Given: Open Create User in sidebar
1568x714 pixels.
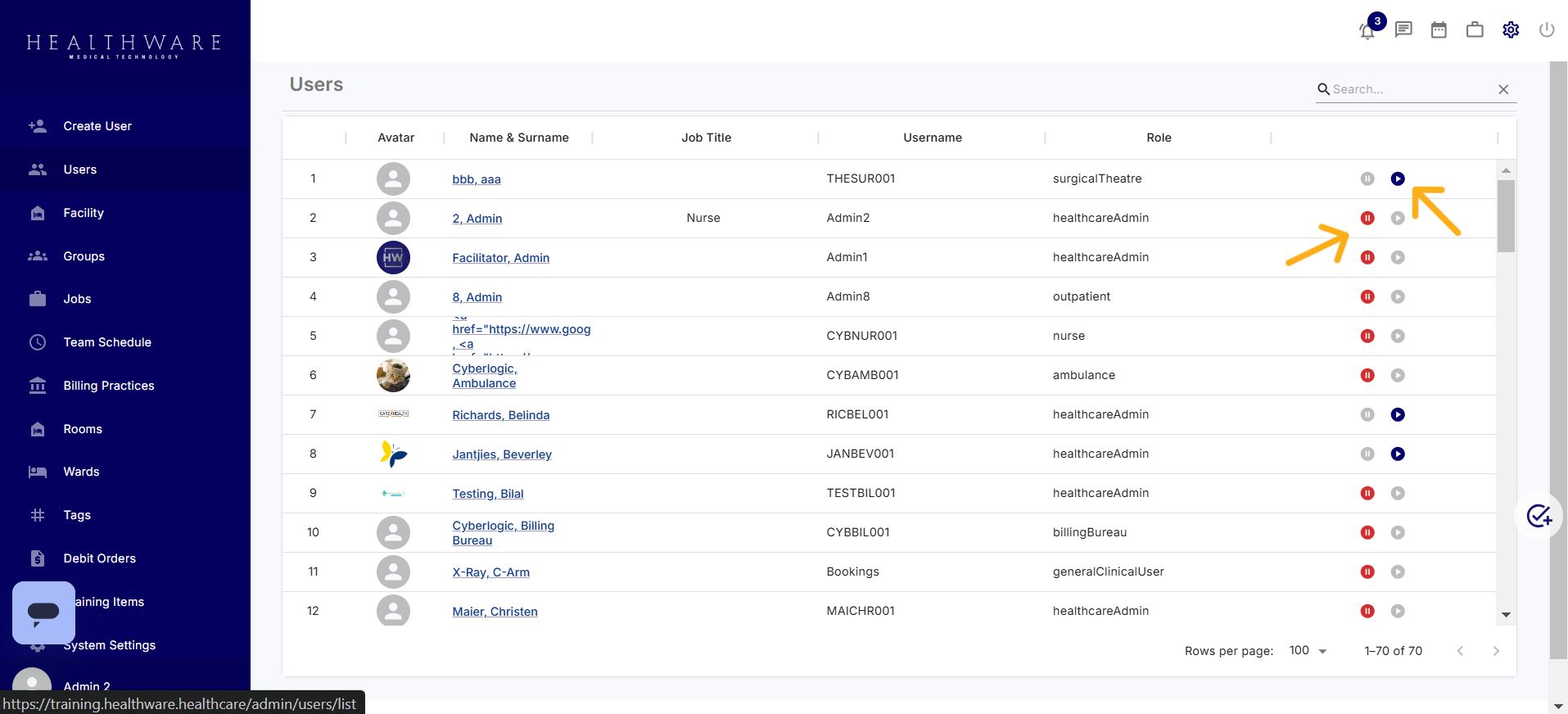Looking at the screenshot, I should point(97,126).
